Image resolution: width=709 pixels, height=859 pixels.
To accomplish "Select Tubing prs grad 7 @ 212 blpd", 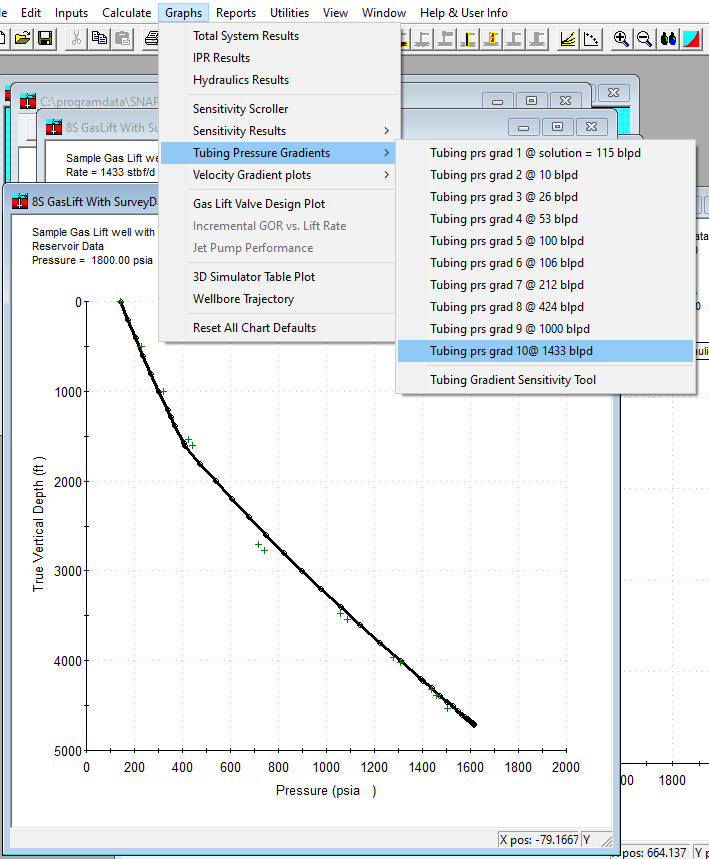I will click(x=546, y=285).
